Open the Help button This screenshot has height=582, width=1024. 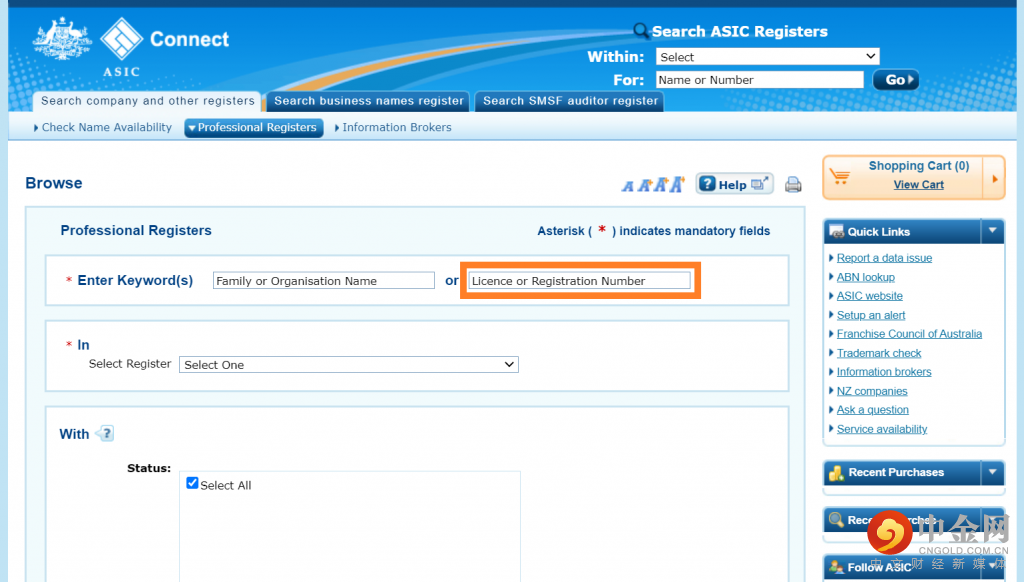tap(734, 184)
